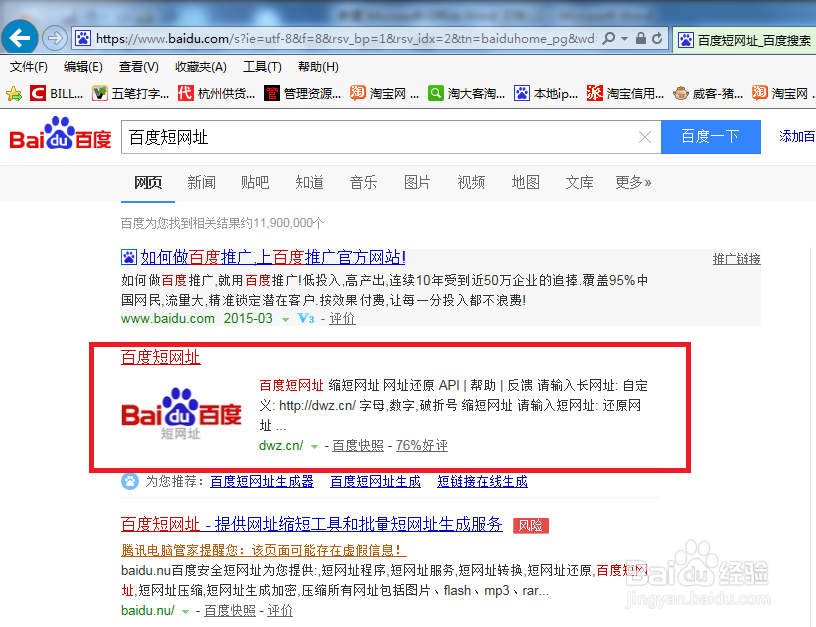This screenshot has width=816, height=627.
Task: Open the 帮助(H) menu
Action: (318, 67)
